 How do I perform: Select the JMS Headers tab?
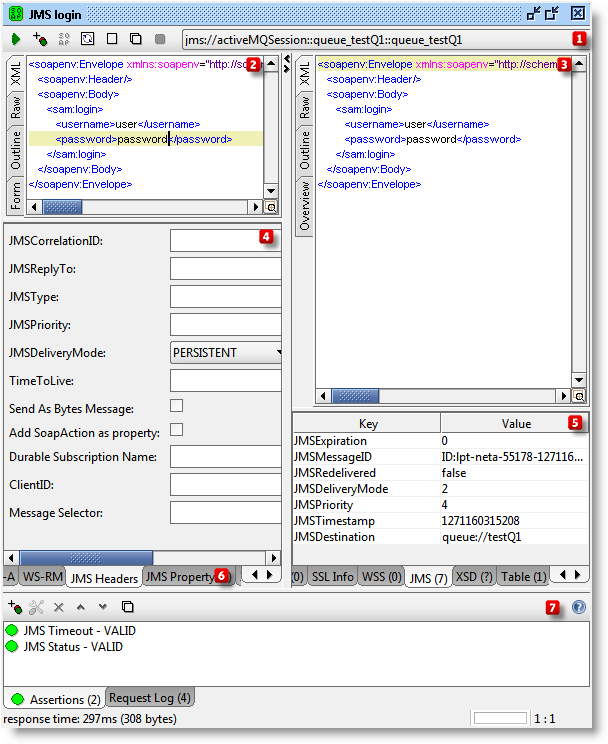tap(104, 578)
